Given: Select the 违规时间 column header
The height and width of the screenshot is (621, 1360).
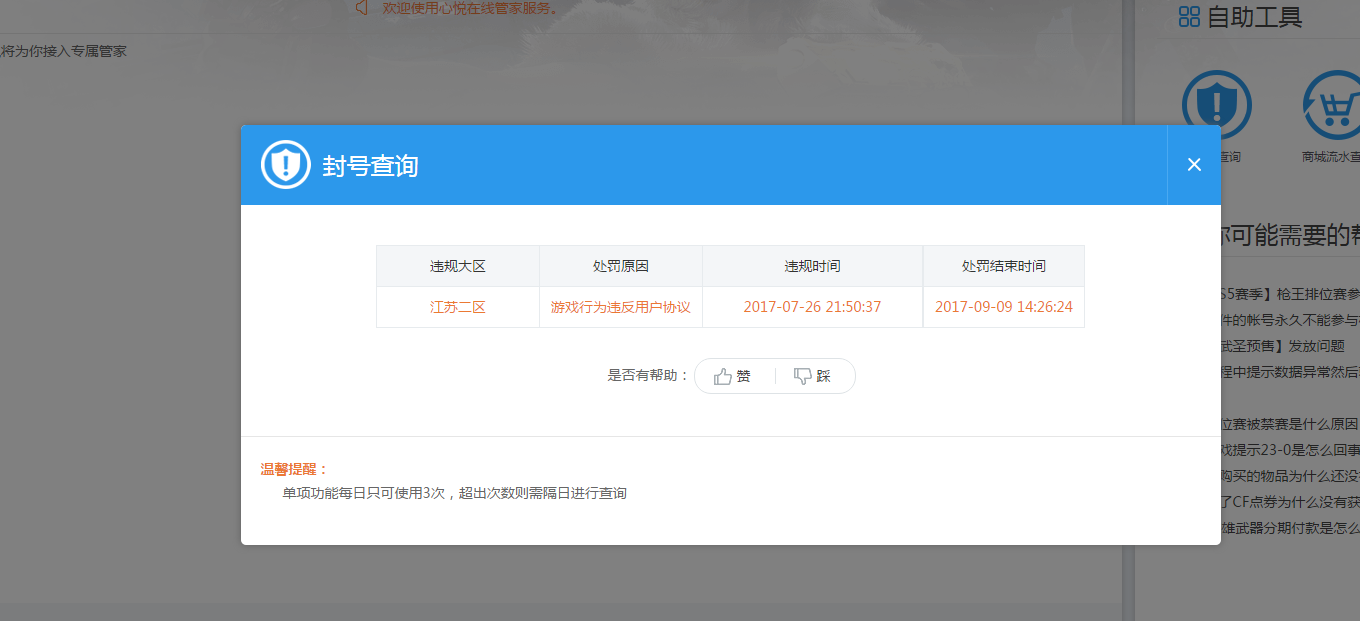Looking at the screenshot, I should pyautogui.click(x=812, y=266).
